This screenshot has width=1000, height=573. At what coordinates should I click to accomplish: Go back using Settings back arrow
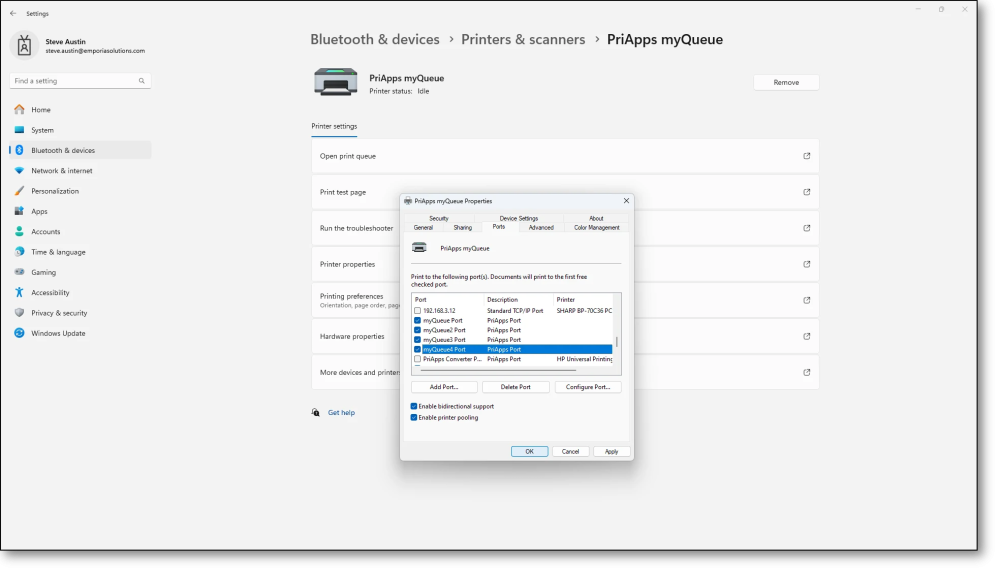click(x=13, y=13)
